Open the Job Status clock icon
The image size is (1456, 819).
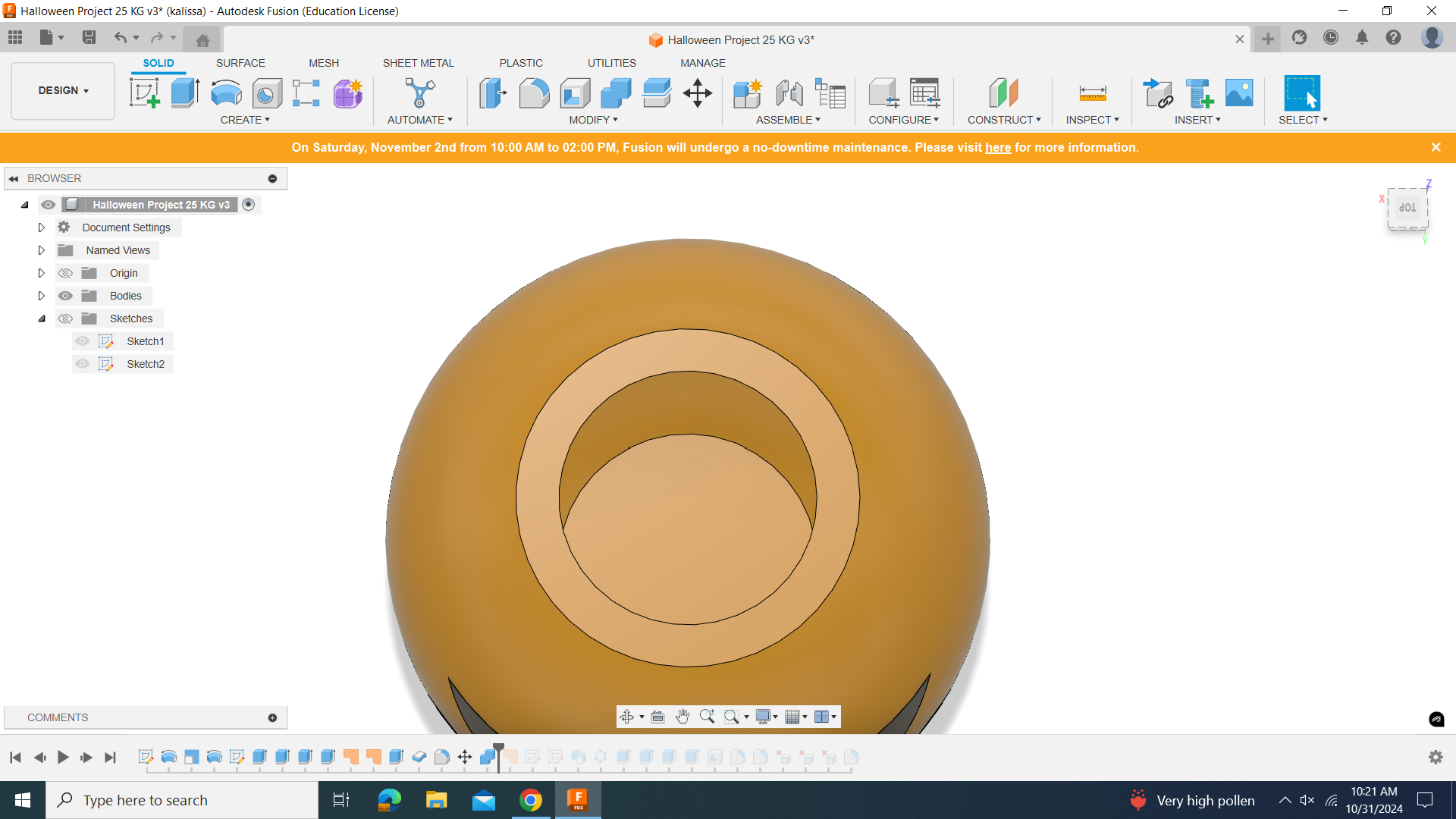(x=1331, y=37)
